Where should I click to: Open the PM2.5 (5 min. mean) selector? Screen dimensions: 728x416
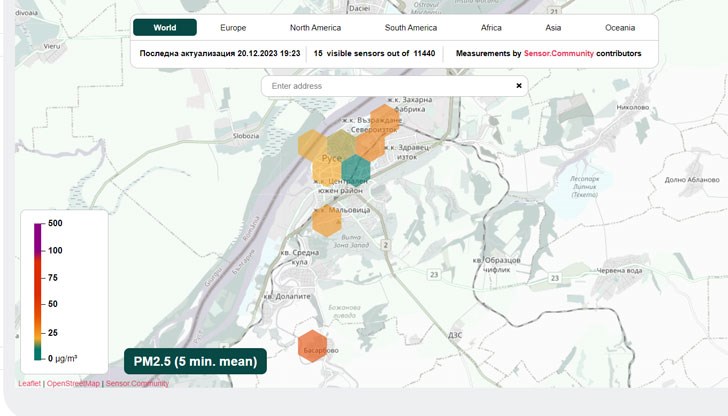click(195, 361)
